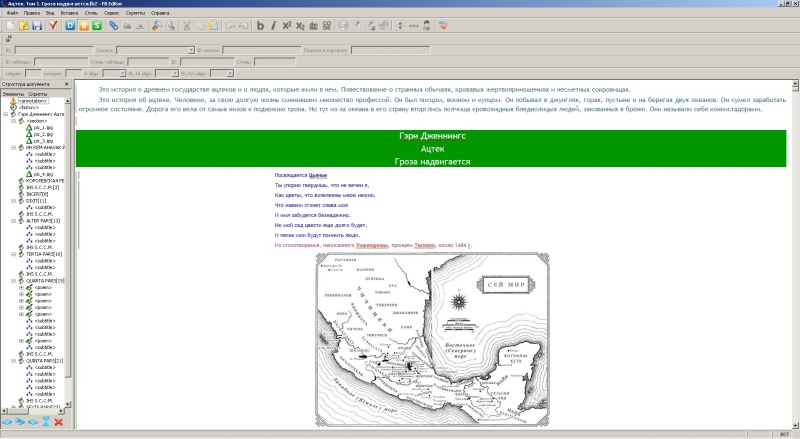The width and height of the screenshot is (800, 439).
Task: Click the green title block Гэри Дженнингс
Action: (x=431, y=148)
